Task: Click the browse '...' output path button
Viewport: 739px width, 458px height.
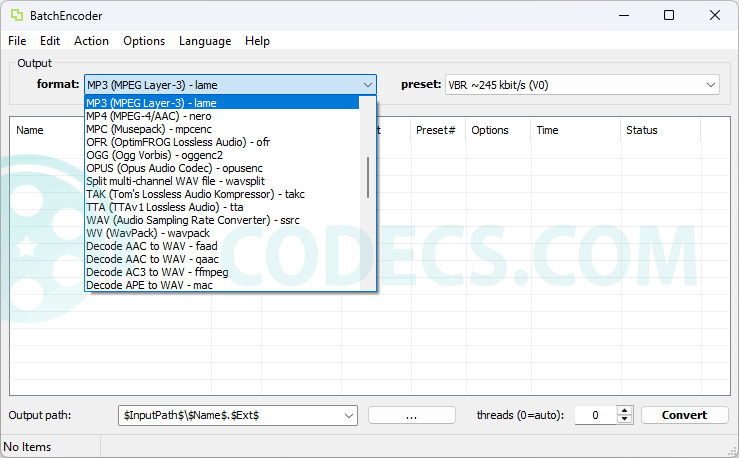Action: point(411,415)
